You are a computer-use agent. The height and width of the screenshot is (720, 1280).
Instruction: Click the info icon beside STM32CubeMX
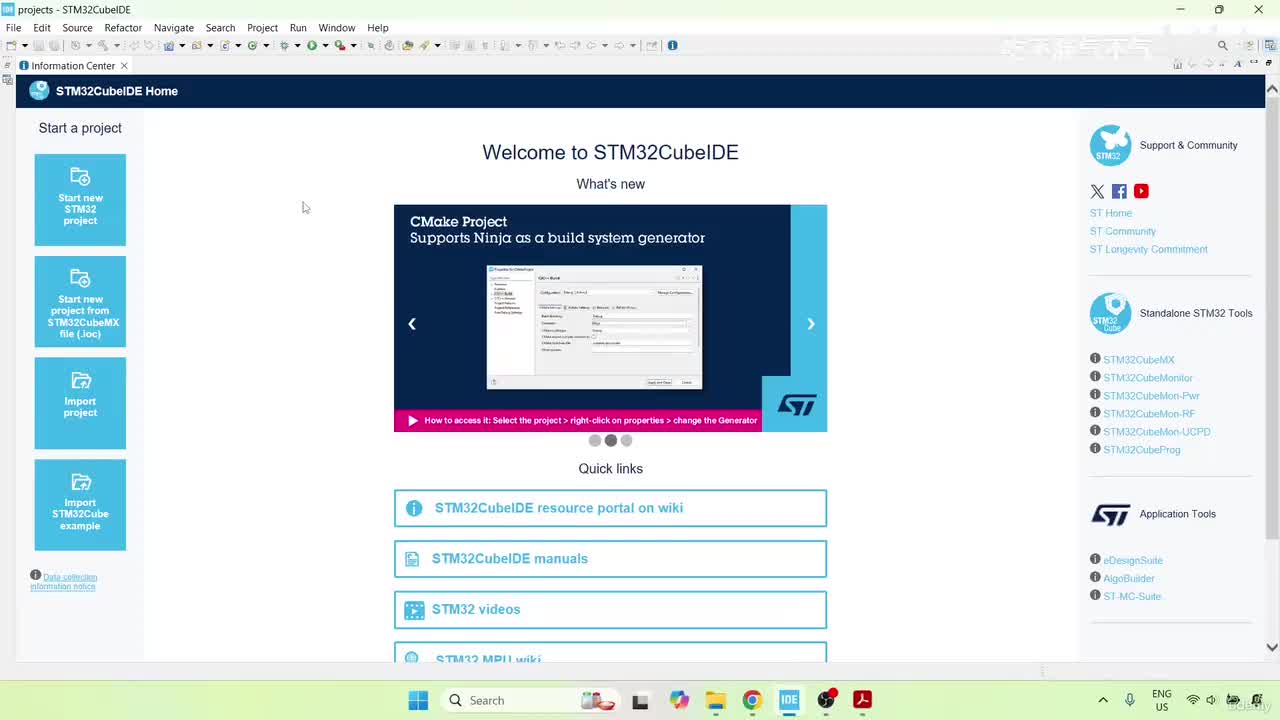[1095, 359]
